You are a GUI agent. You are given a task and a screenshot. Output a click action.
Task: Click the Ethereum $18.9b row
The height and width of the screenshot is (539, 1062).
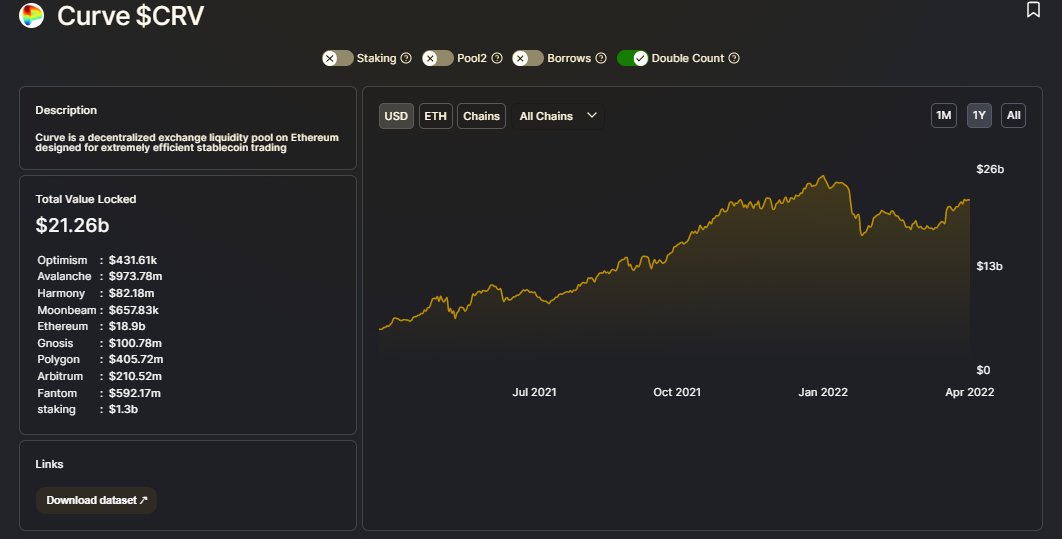click(91, 326)
